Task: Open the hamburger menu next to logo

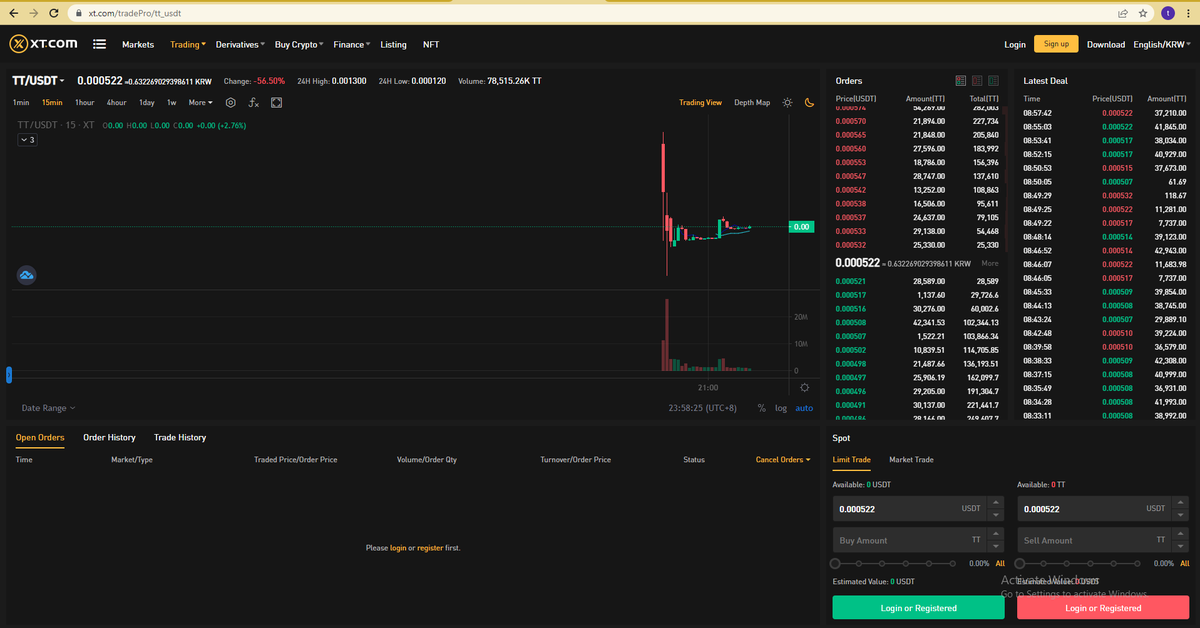Action: [x=100, y=44]
